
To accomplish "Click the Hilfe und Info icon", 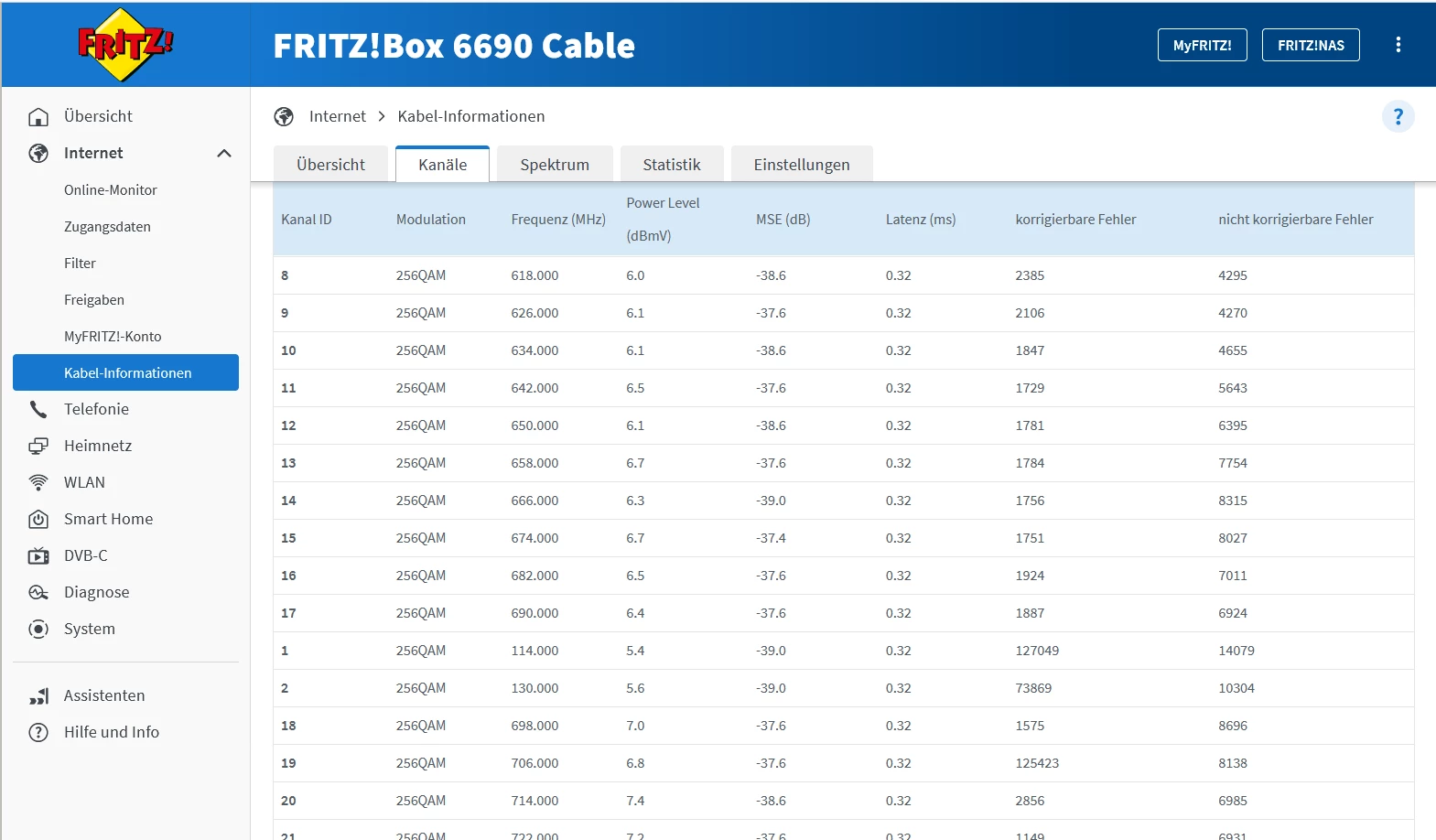I will tap(38, 732).
